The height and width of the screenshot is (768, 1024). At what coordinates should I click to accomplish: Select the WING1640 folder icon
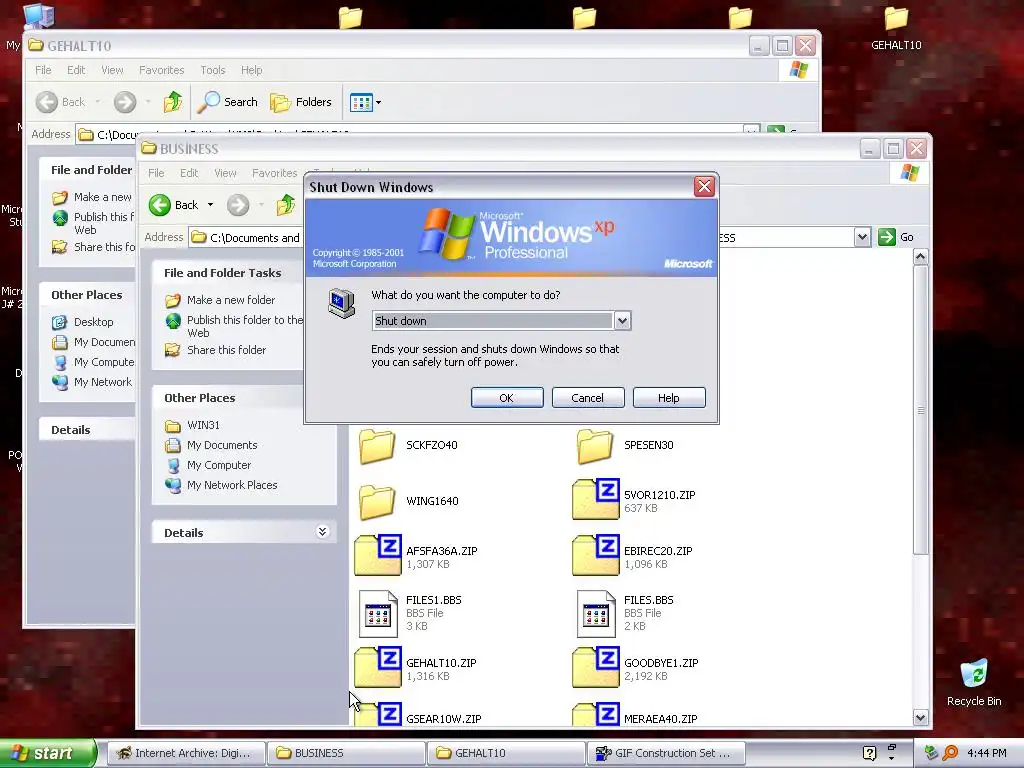377,502
